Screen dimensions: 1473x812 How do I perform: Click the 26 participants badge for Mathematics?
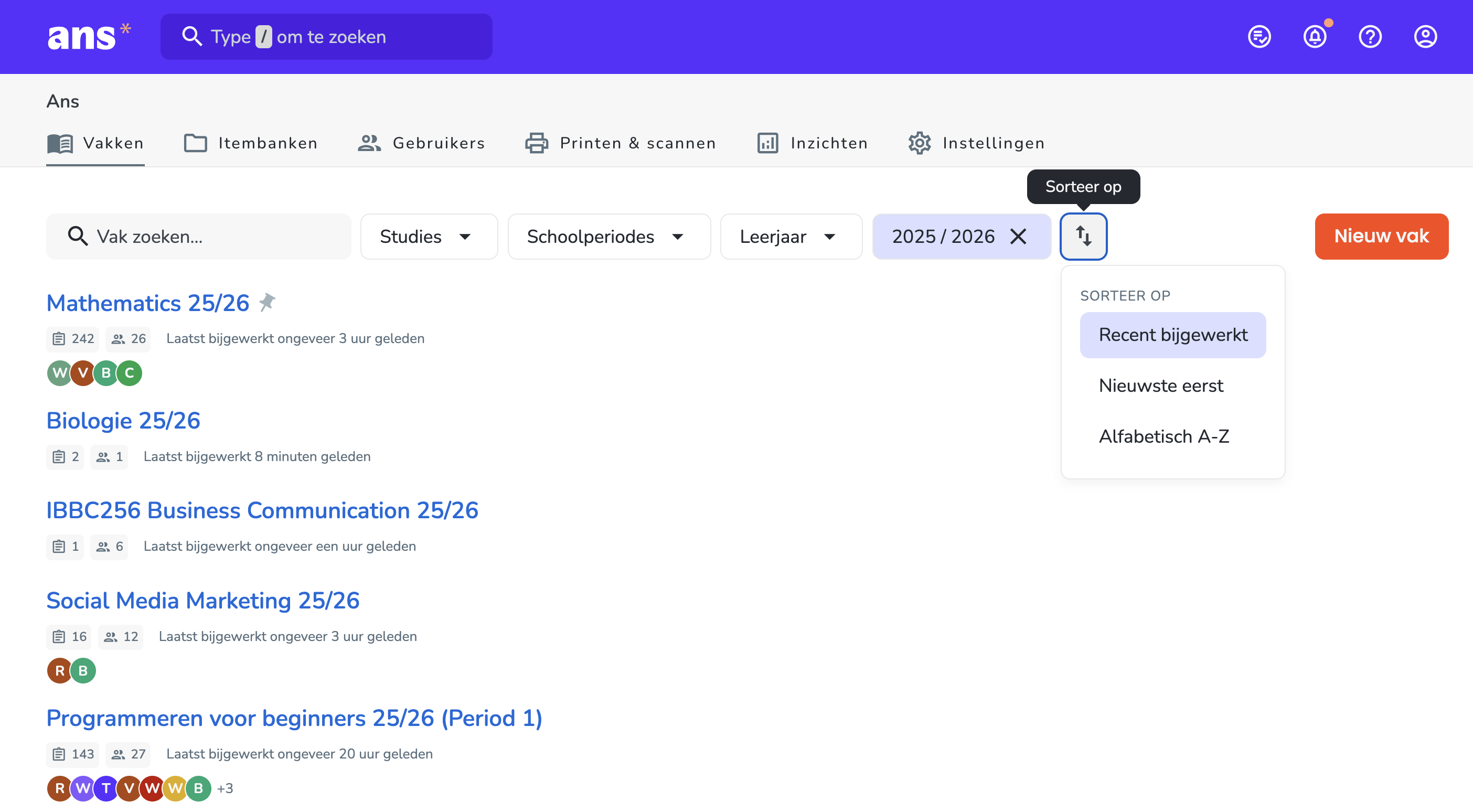pyautogui.click(x=128, y=338)
